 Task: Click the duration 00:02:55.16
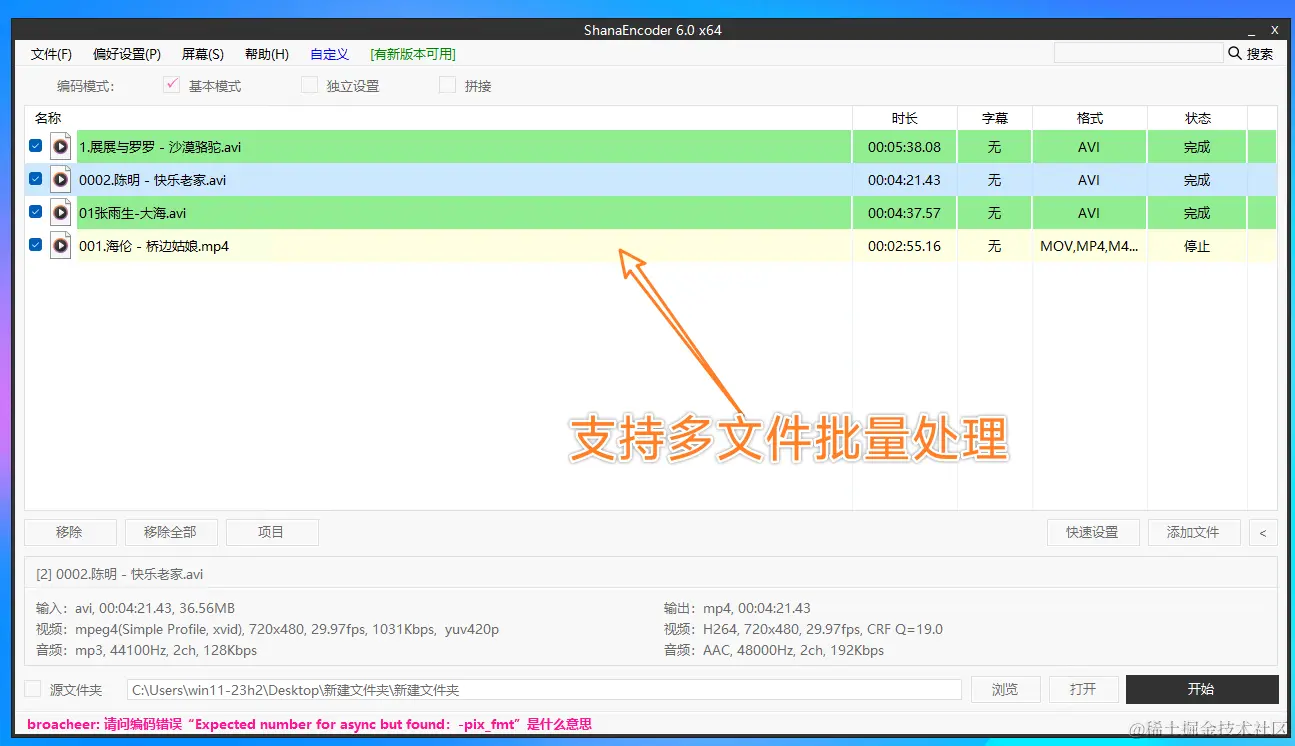click(x=904, y=246)
